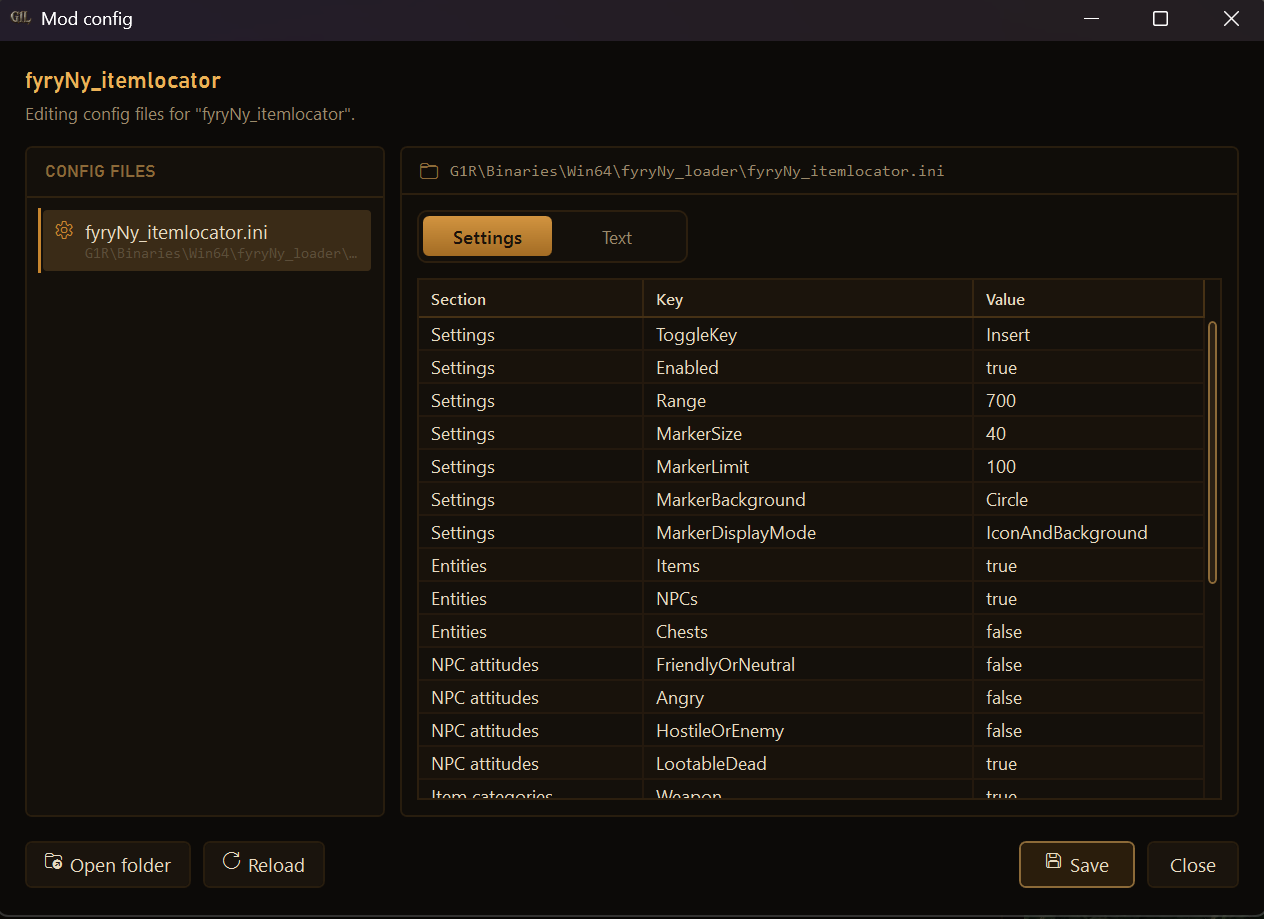This screenshot has width=1264, height=919.
Task: Click the Angry value false
Action: tap(1089, 698)
